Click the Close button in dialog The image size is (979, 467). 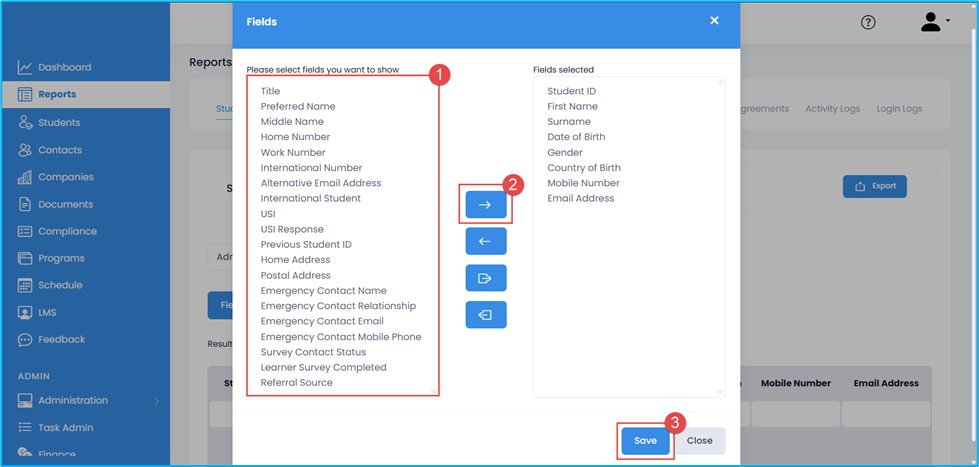(700, 440)
